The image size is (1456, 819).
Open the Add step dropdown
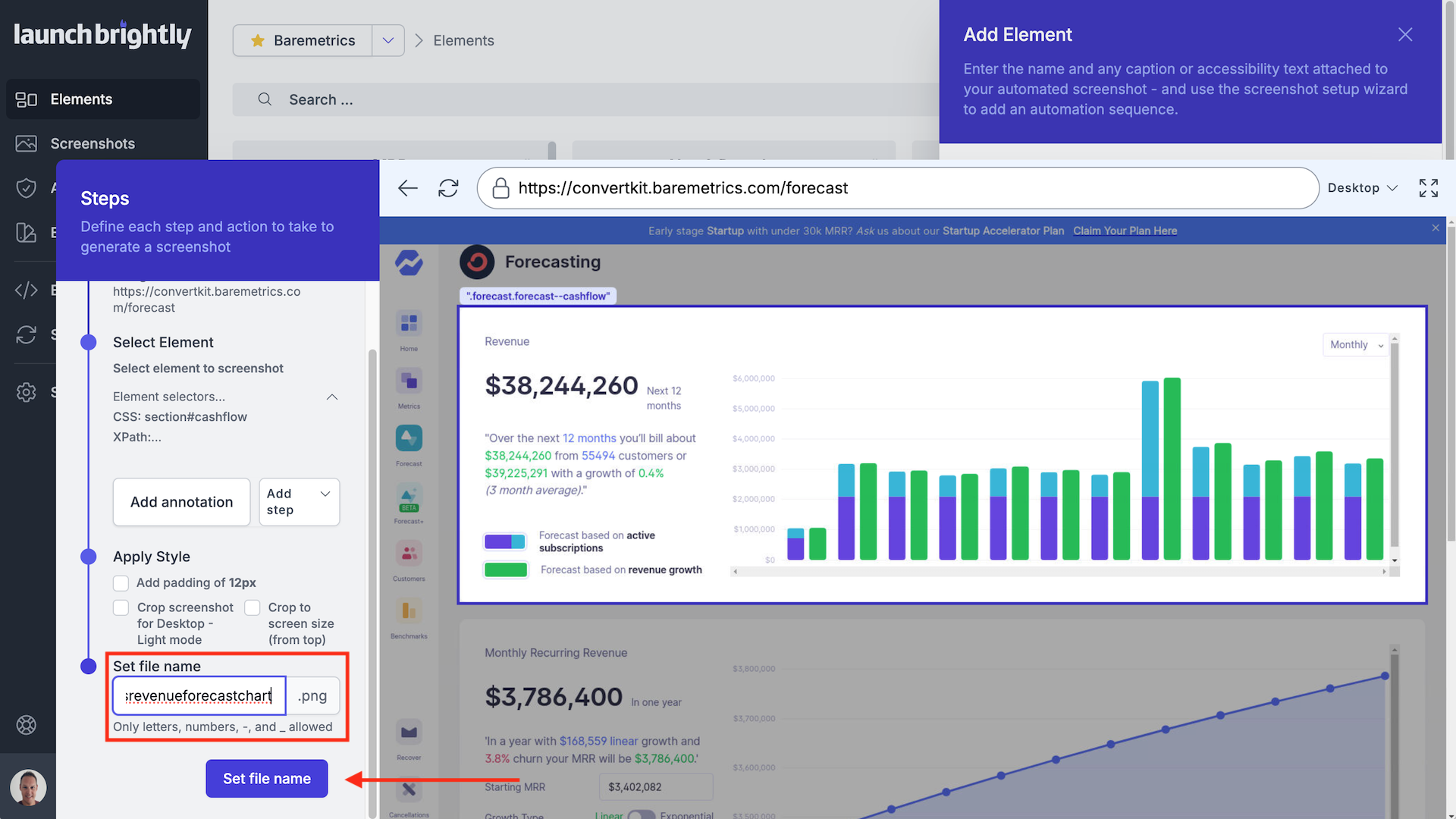pos(299,502)
